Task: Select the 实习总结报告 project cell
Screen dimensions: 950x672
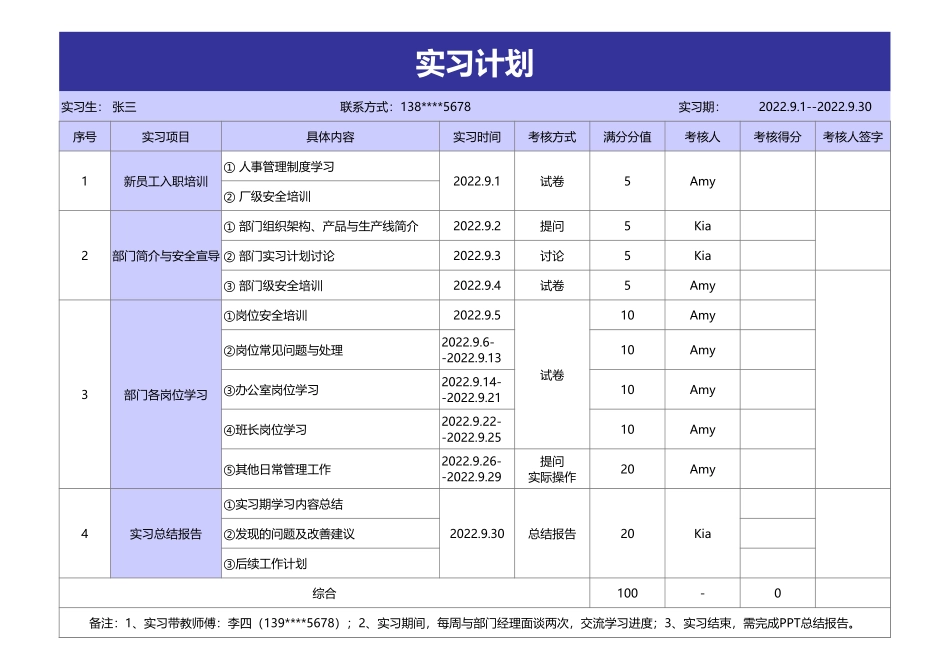Action: coord(165,533)
